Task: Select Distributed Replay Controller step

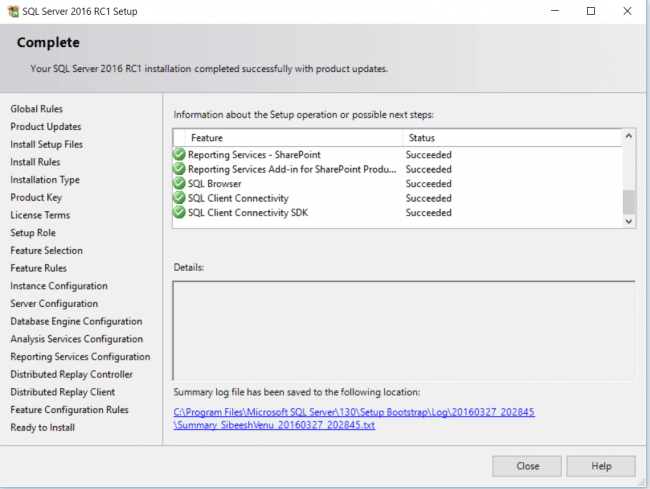Action: point(72,374)
